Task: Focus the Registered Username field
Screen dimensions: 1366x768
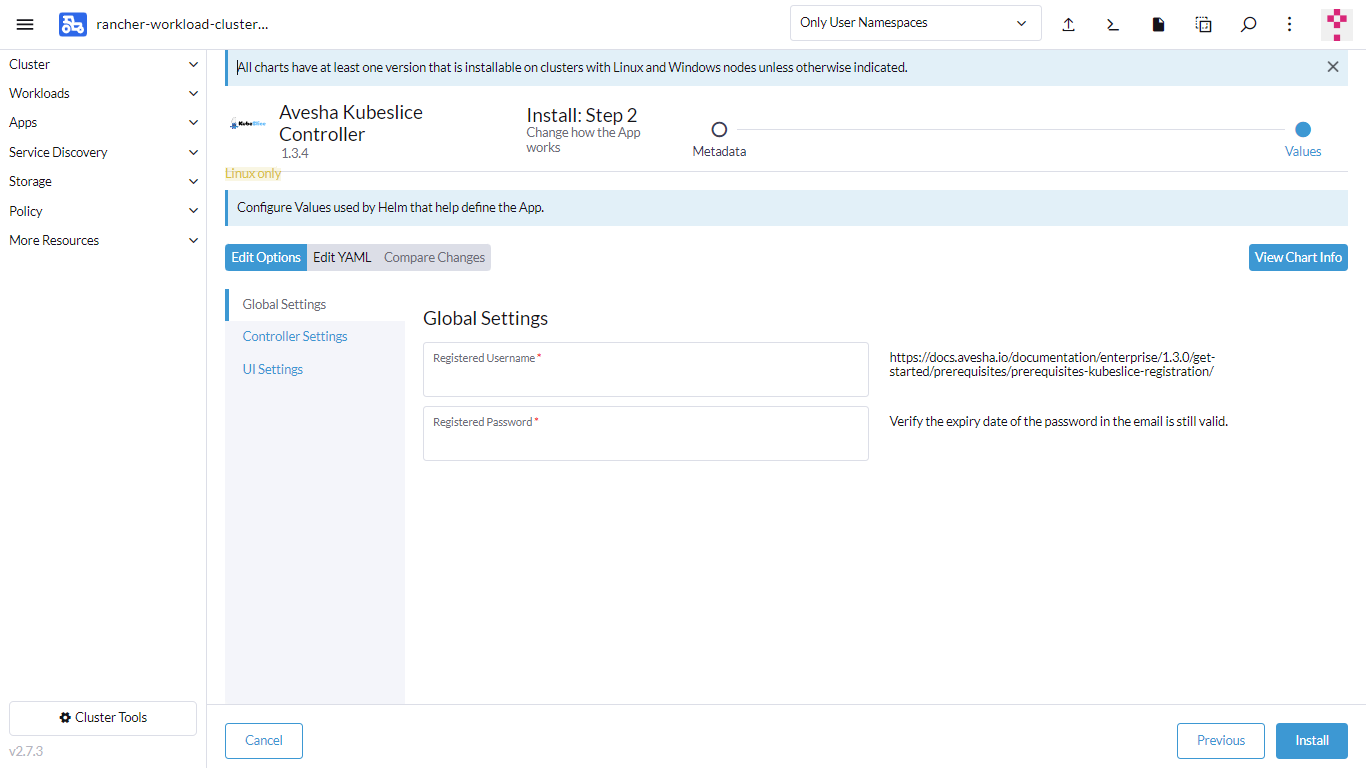Action: tap(646, 370)
